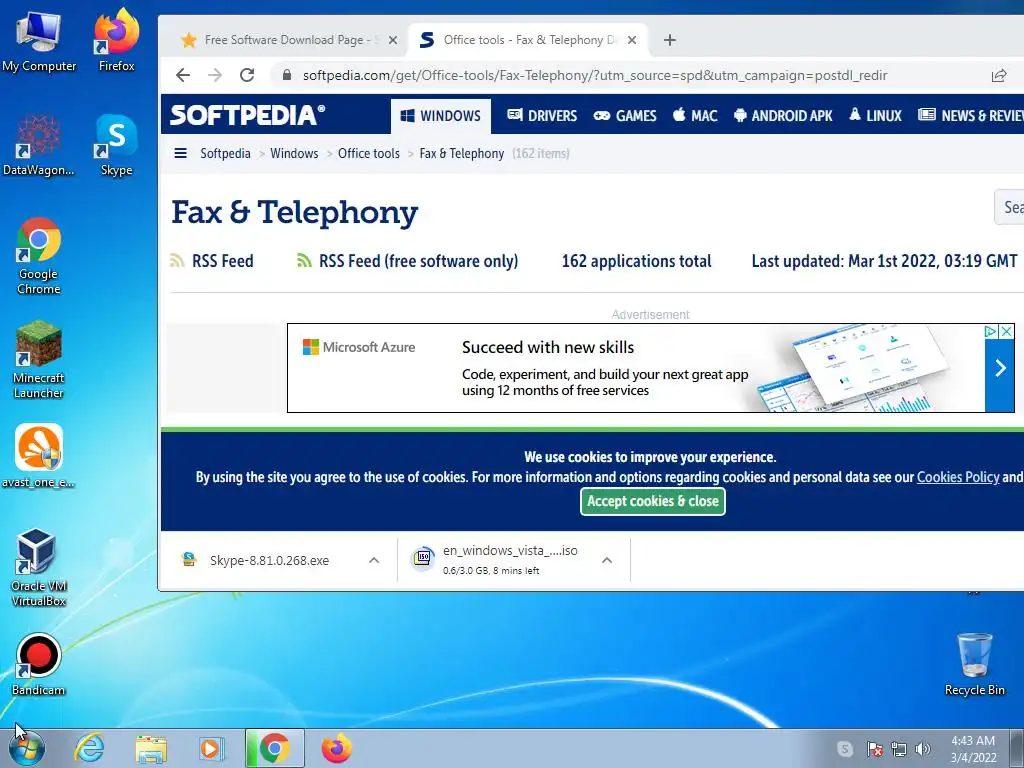
Task: Open Windows Media Player from taskbar
Action: pyautogui.click(x=212, y=748)
